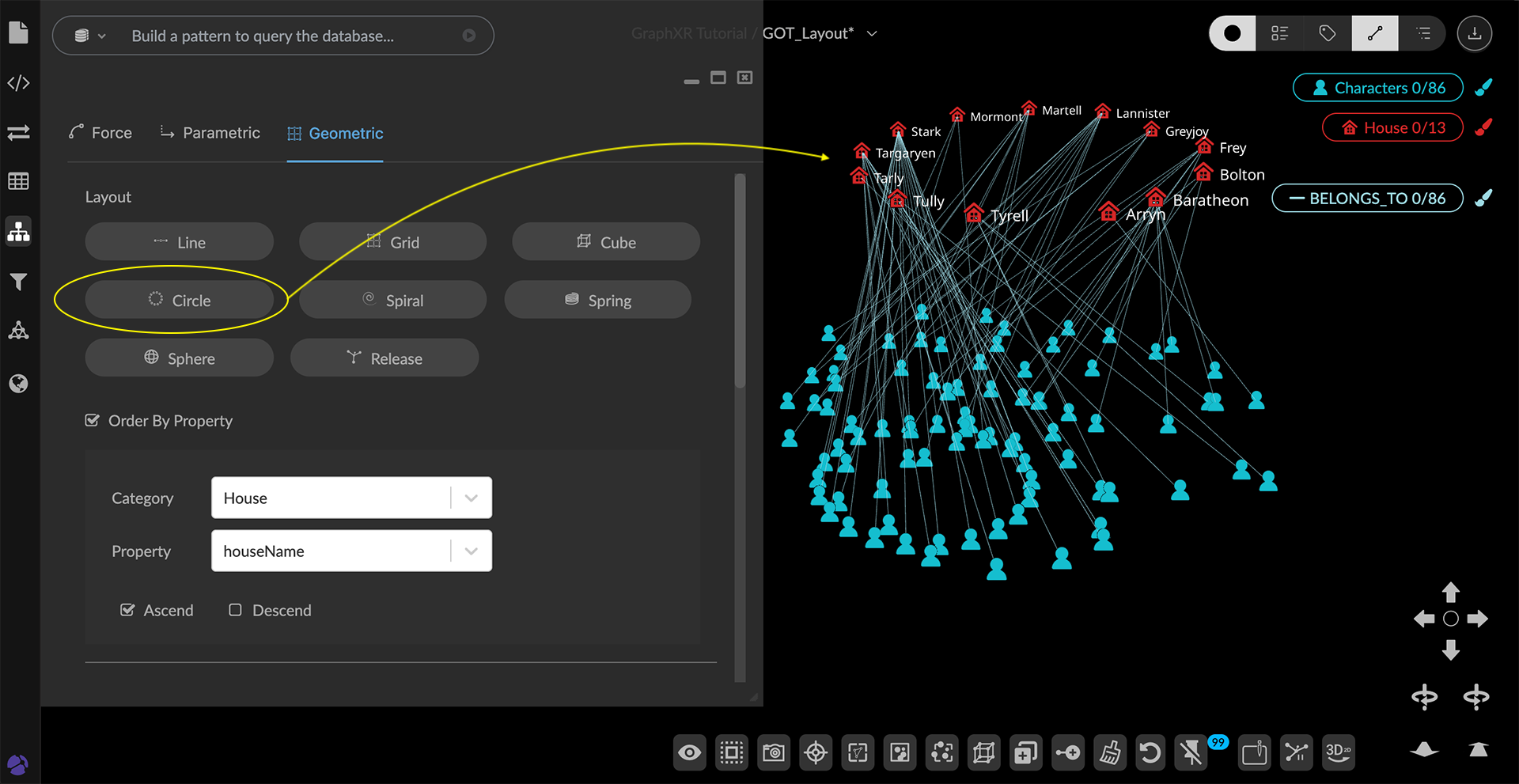Click the undo arrow icon in bottom toolbar
The width and height of the screenshot is (1519, 784).
pyautogui.click(x=1150, y=752)
